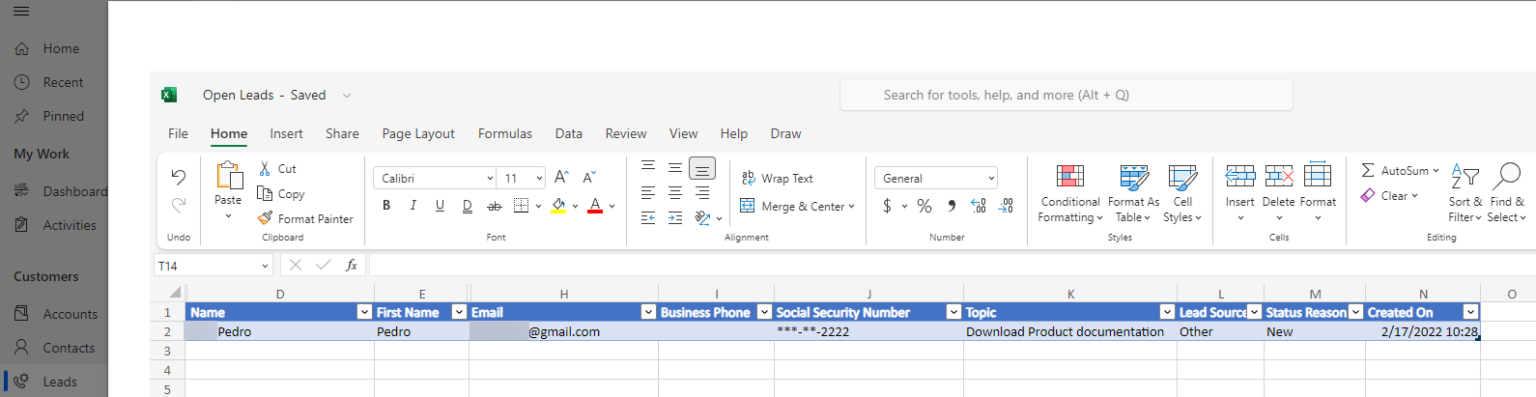Open the Topic column filter dropdown

point(1168,312)
